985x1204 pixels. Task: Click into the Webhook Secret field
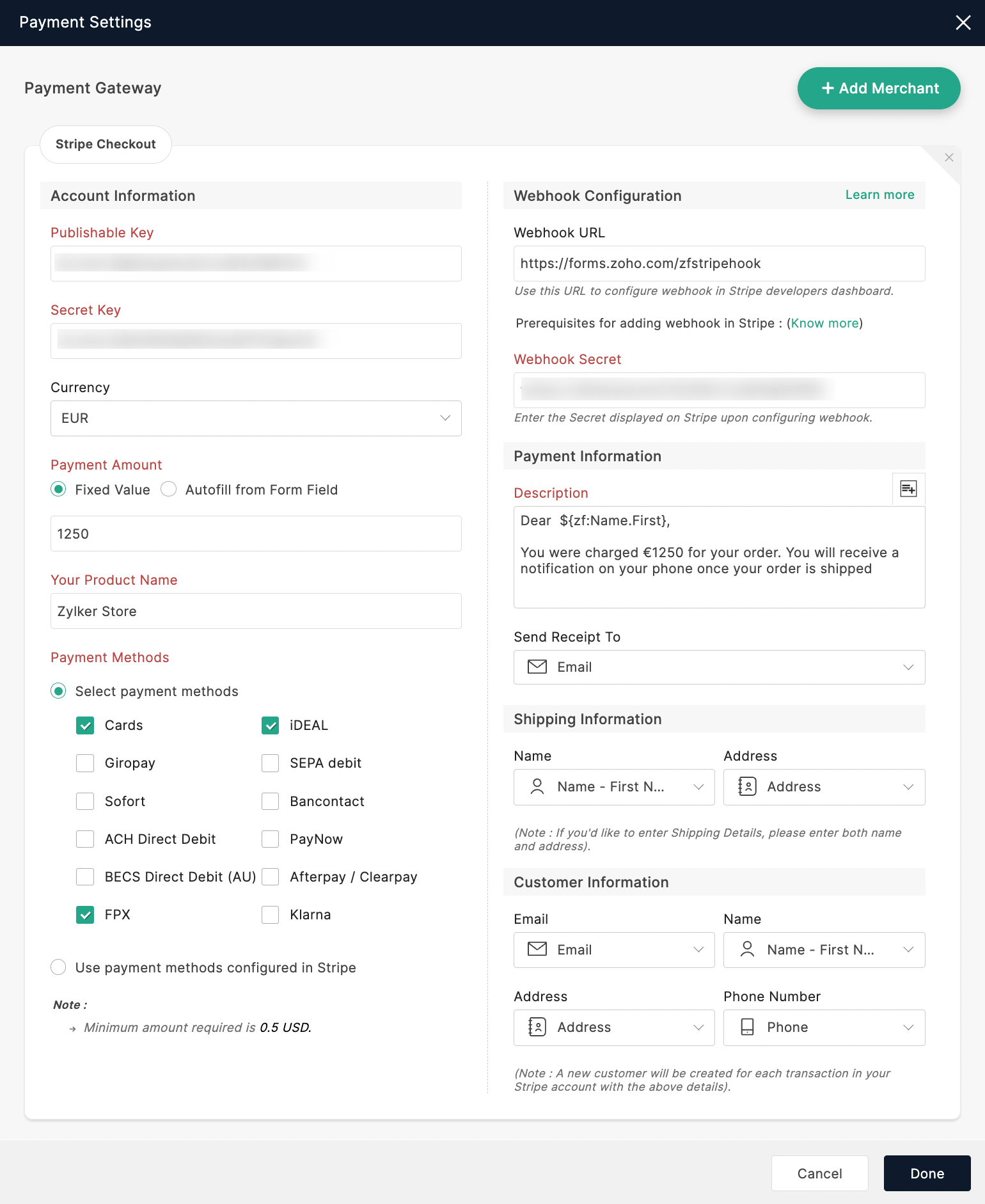click(720, 390)
